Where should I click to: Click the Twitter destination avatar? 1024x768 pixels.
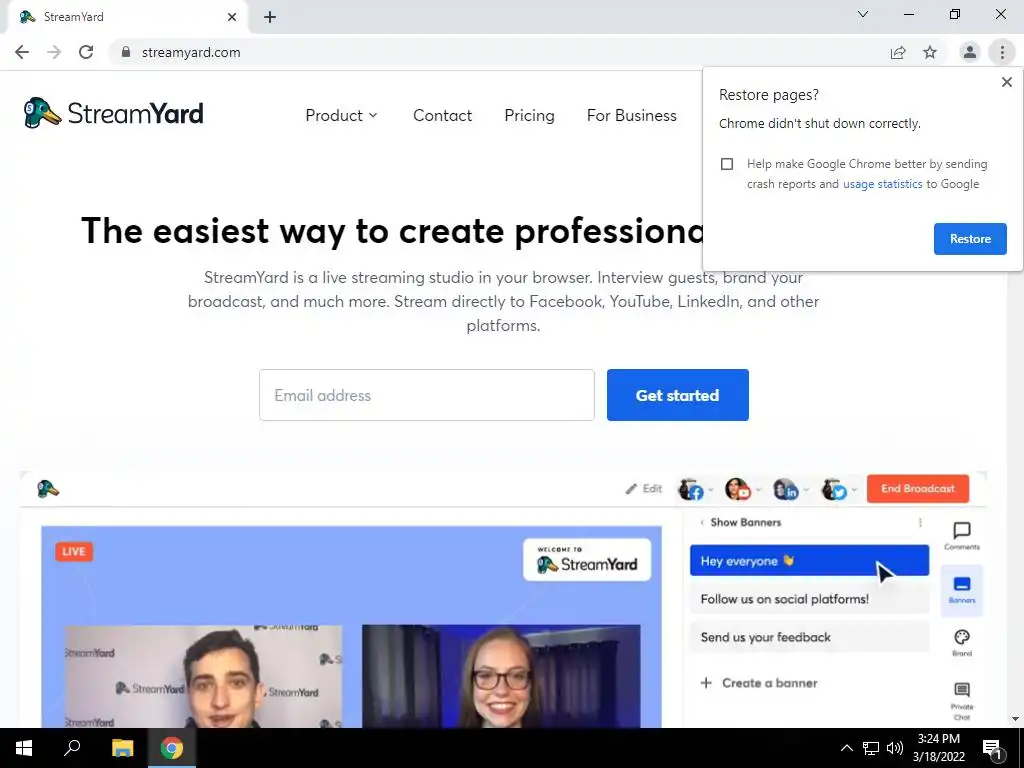click(834, 489)
